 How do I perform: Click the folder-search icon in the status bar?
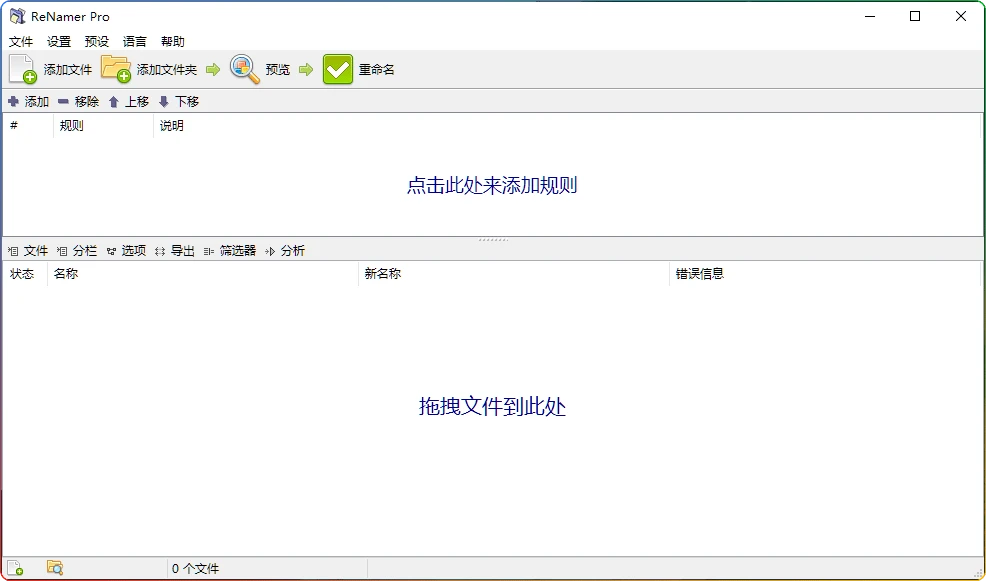[x=55, y=567]
